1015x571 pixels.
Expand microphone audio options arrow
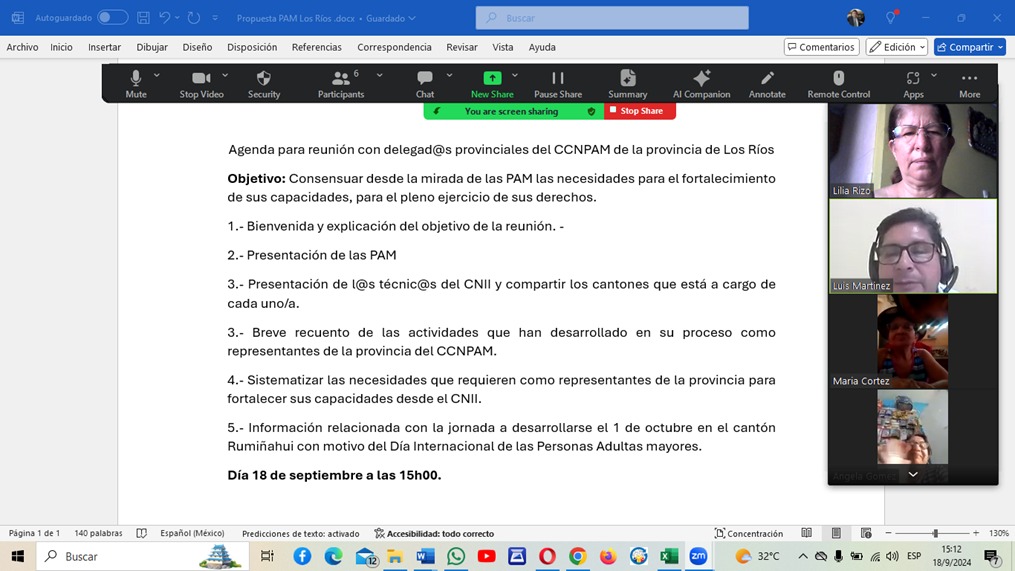pyautogui.click(x=157, y=75)
